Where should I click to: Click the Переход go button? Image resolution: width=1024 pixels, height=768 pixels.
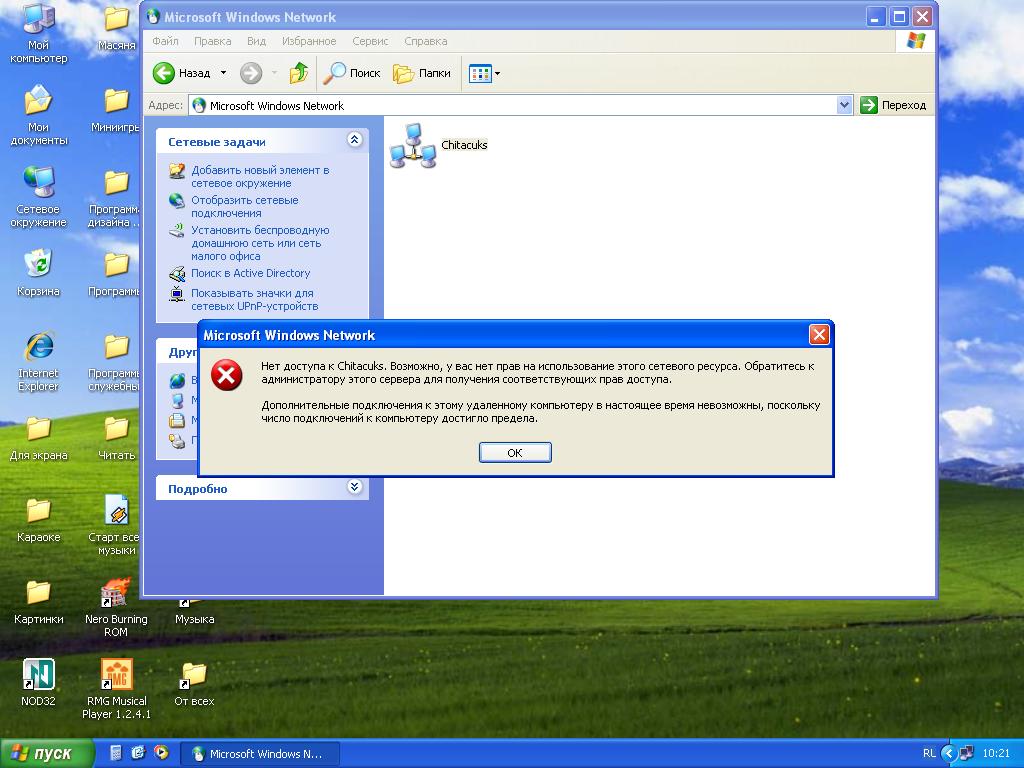[893, 105]
